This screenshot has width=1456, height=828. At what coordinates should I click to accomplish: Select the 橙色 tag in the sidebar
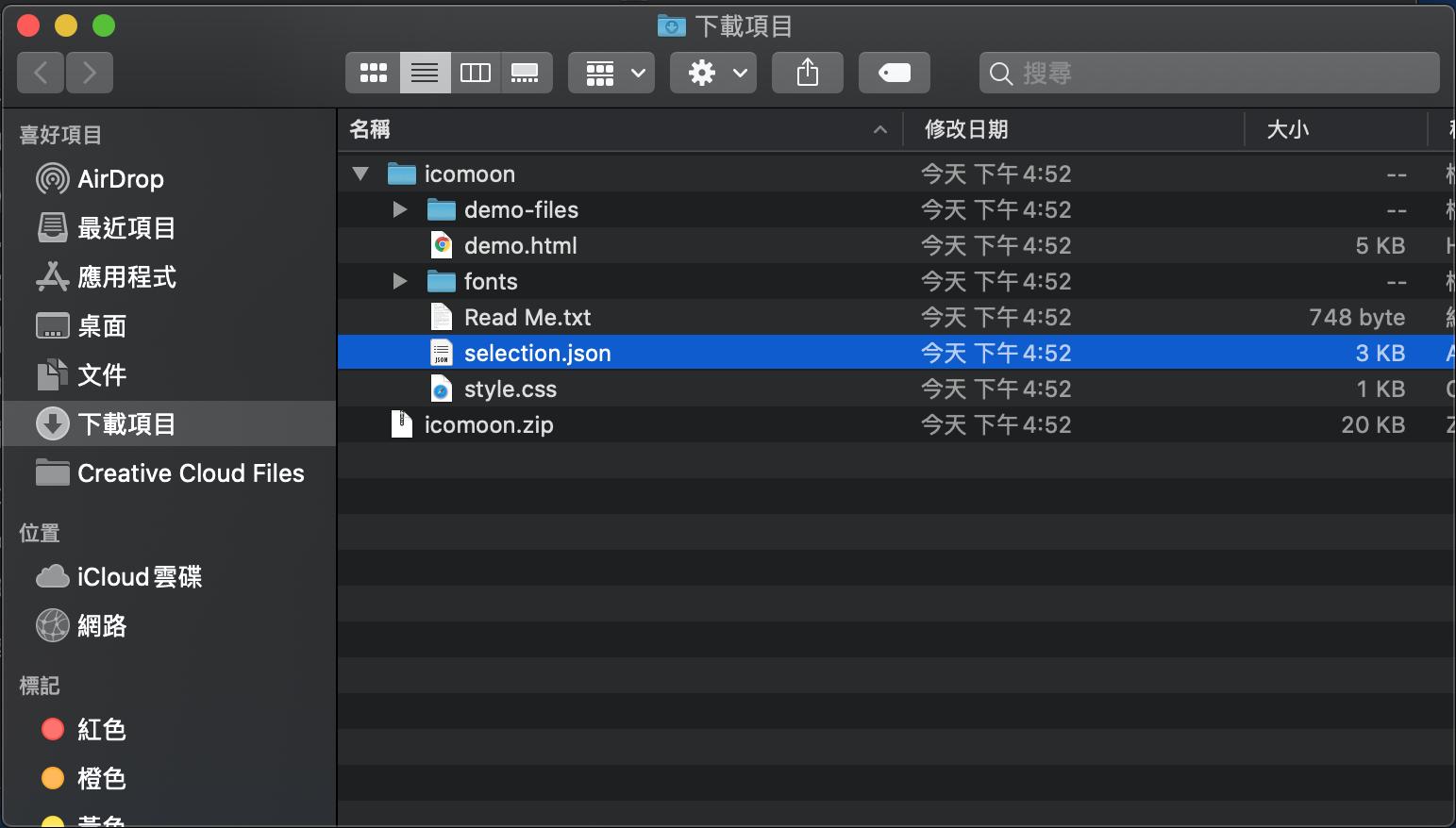point(170,779)
